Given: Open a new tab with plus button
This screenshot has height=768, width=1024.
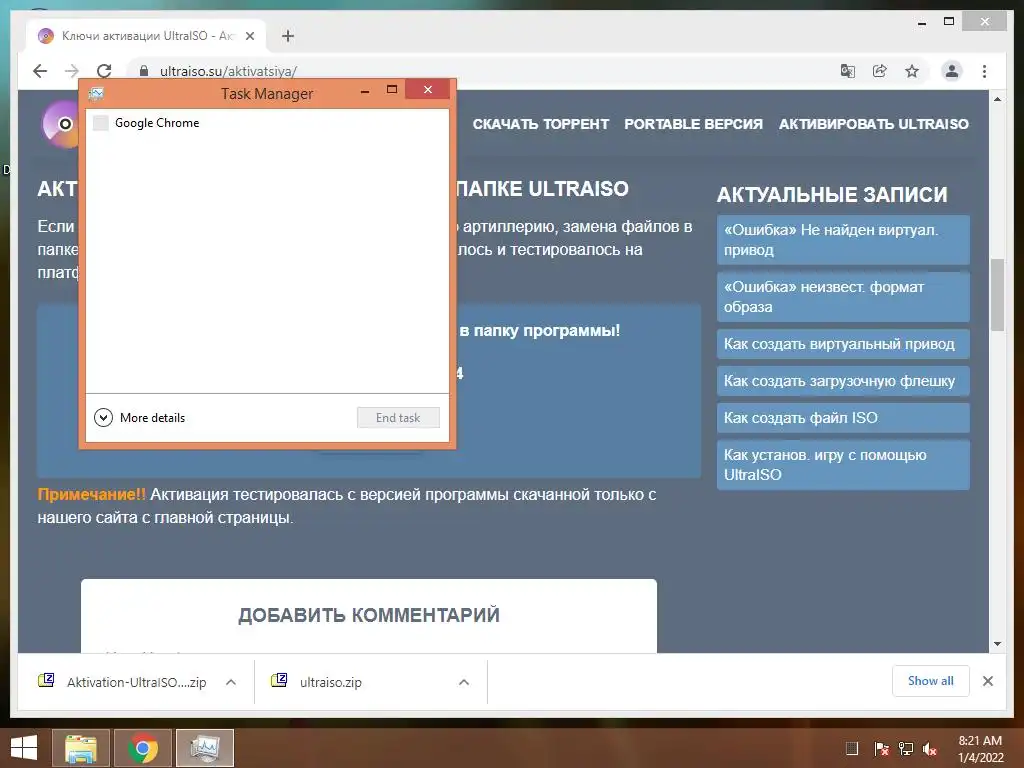Looking at the screenshot, I should pyautogui.click(x=288, y=36).
